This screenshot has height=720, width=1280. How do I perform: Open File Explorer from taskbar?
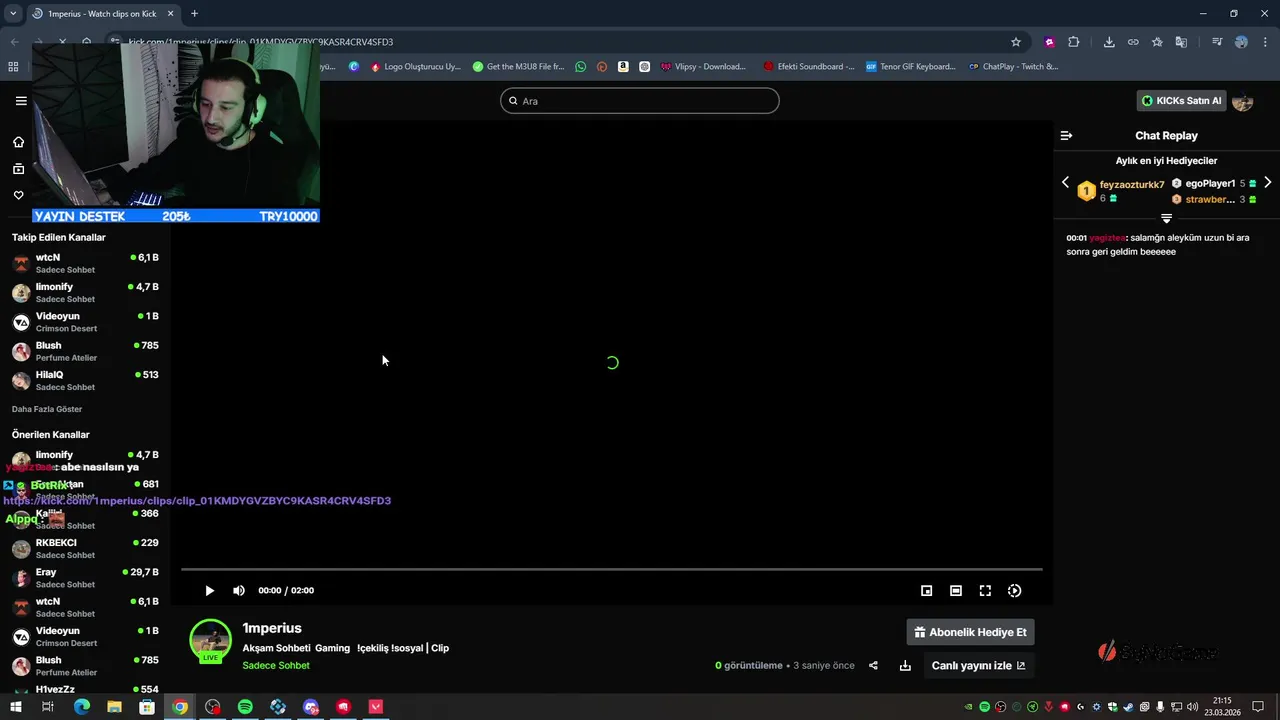click(x=114, y=707)
